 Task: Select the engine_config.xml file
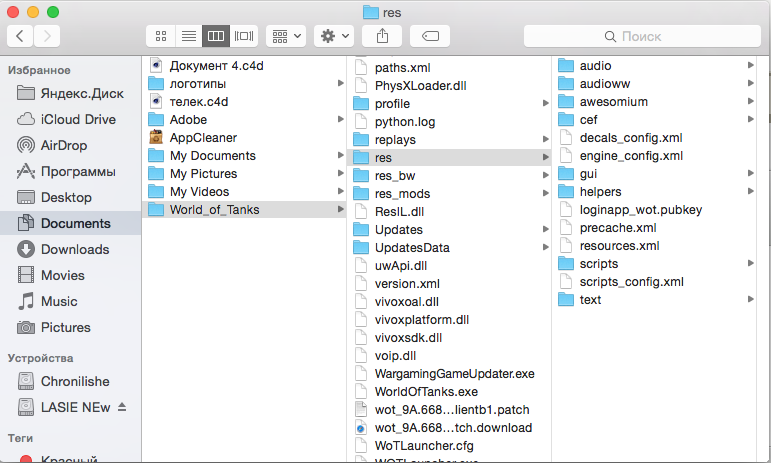[x=630, y=156]
